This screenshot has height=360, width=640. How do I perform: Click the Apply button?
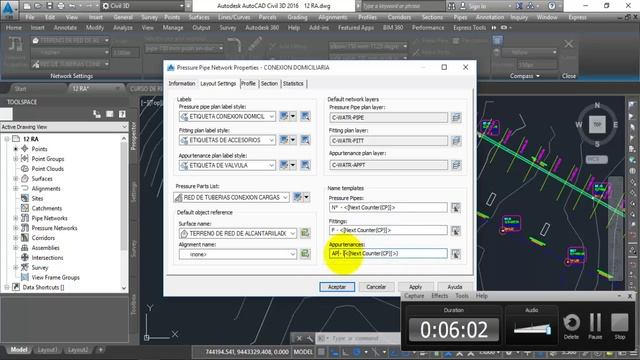415,287
